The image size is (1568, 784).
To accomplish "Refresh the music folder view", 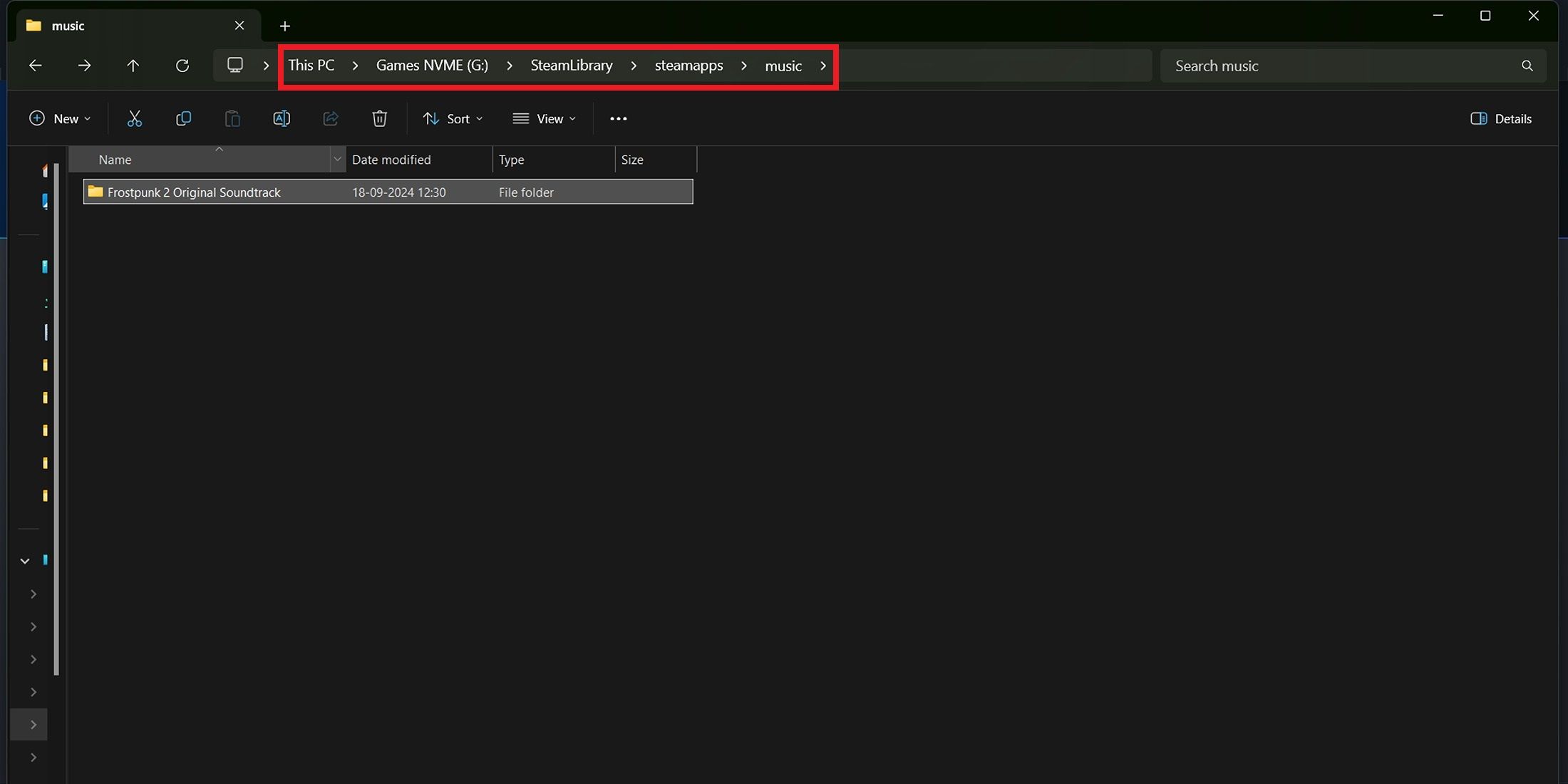I will pyautogui.click(x=182, y=66).
